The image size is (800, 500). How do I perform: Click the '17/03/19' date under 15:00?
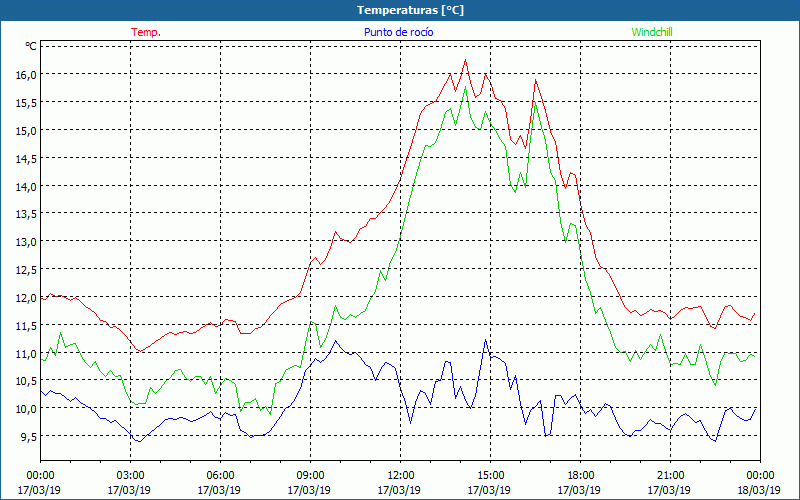pyautogui.click(x=489, y=490)
